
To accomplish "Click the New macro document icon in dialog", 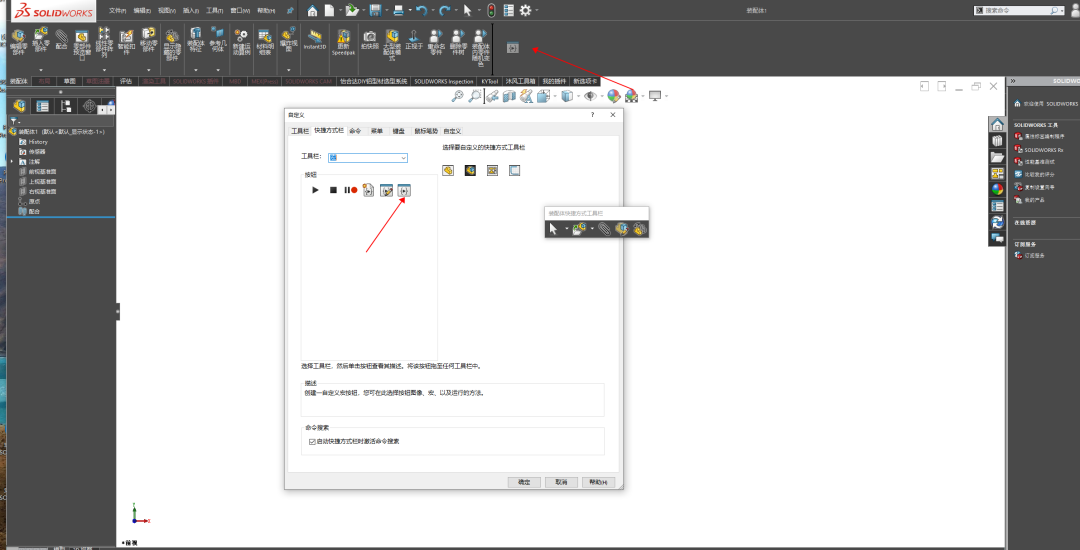I will click(368, 190).
